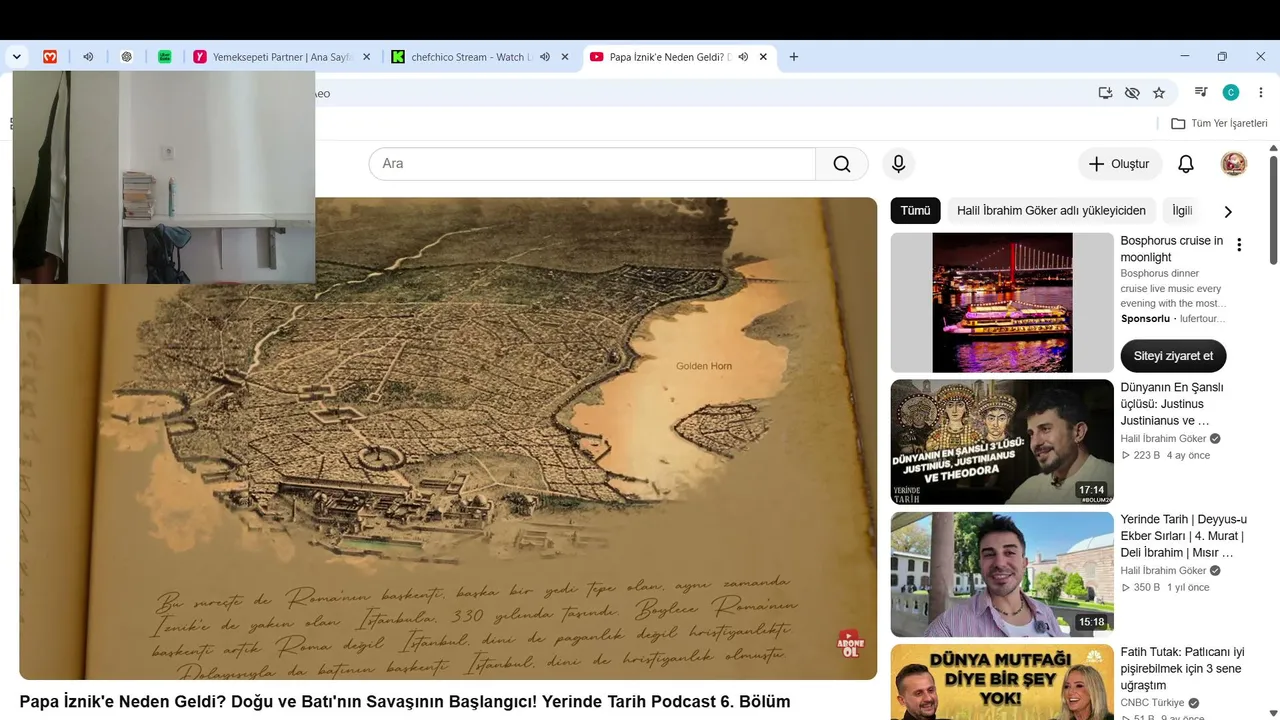The width and height of the screenshot is (1280, 720).
Task: Close the chefchico Stream tab
Action: click(x=565, y=57)
